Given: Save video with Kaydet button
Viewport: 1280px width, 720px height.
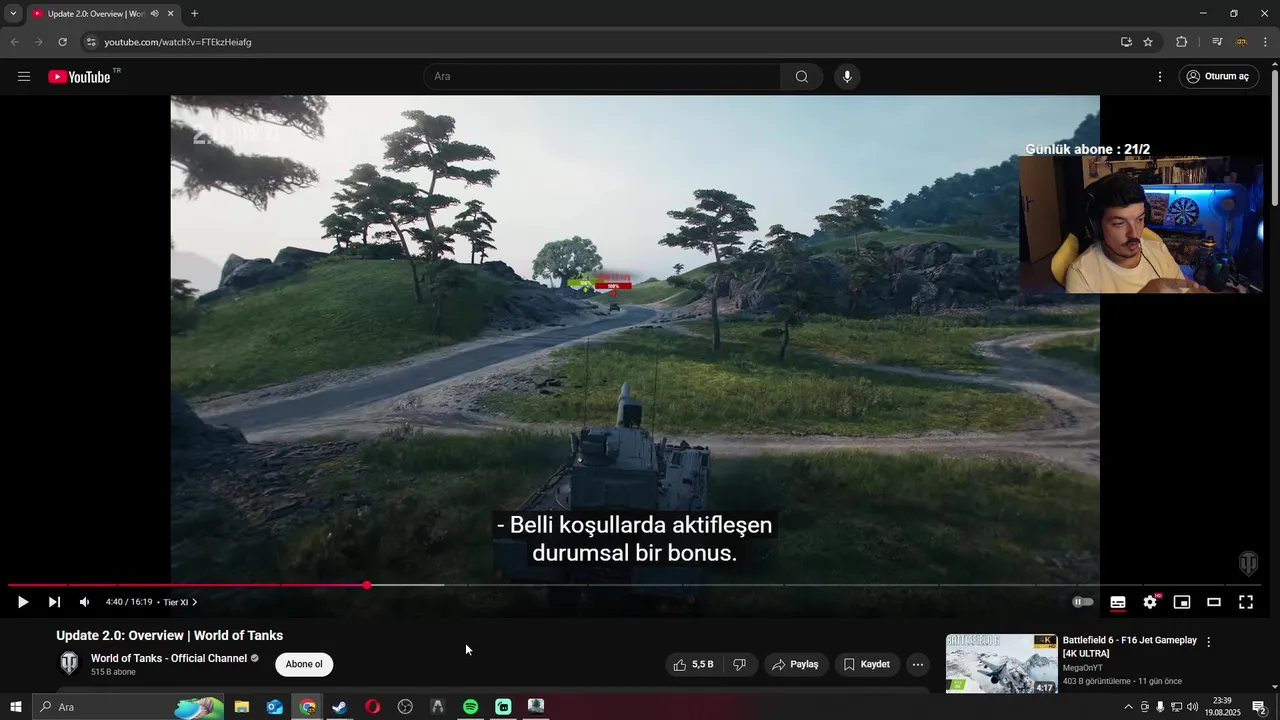Looking at the screenshot, I should coord(866,664).
